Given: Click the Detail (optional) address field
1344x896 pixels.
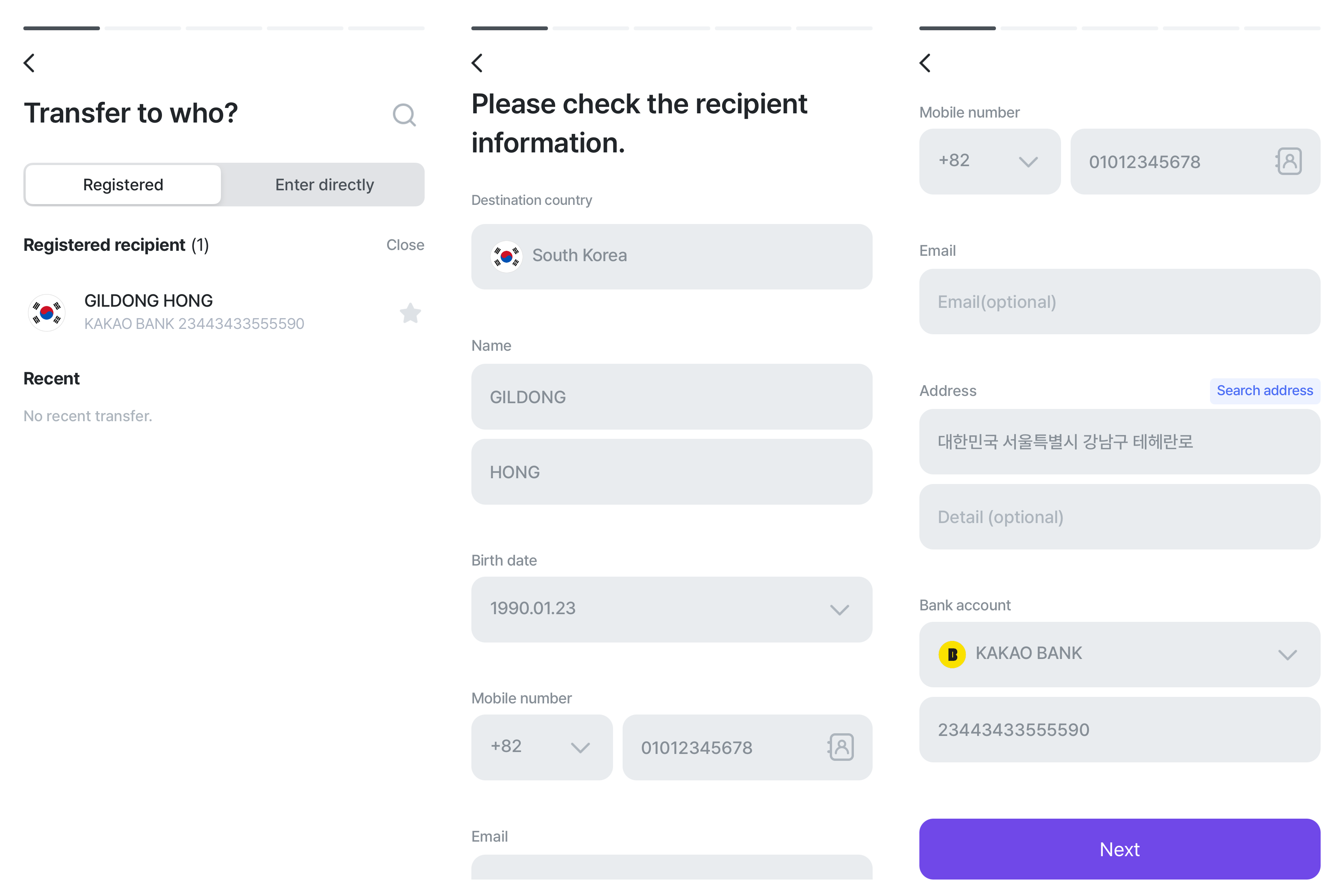Looking at the screenshot, I should pyautogui.click(x=1120, y=517).
